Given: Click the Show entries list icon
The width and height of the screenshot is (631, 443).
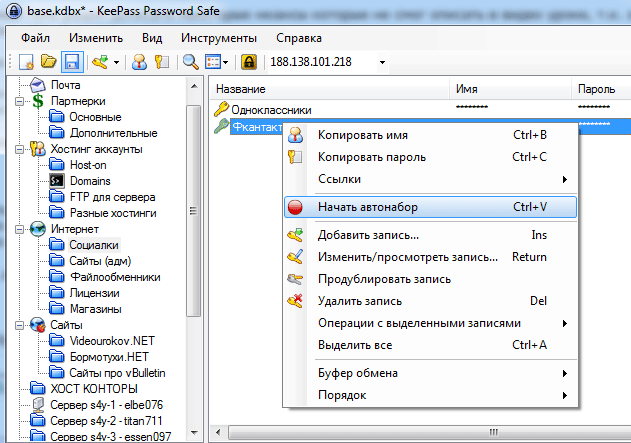Looking at the screenshot, I should point(213,62).
